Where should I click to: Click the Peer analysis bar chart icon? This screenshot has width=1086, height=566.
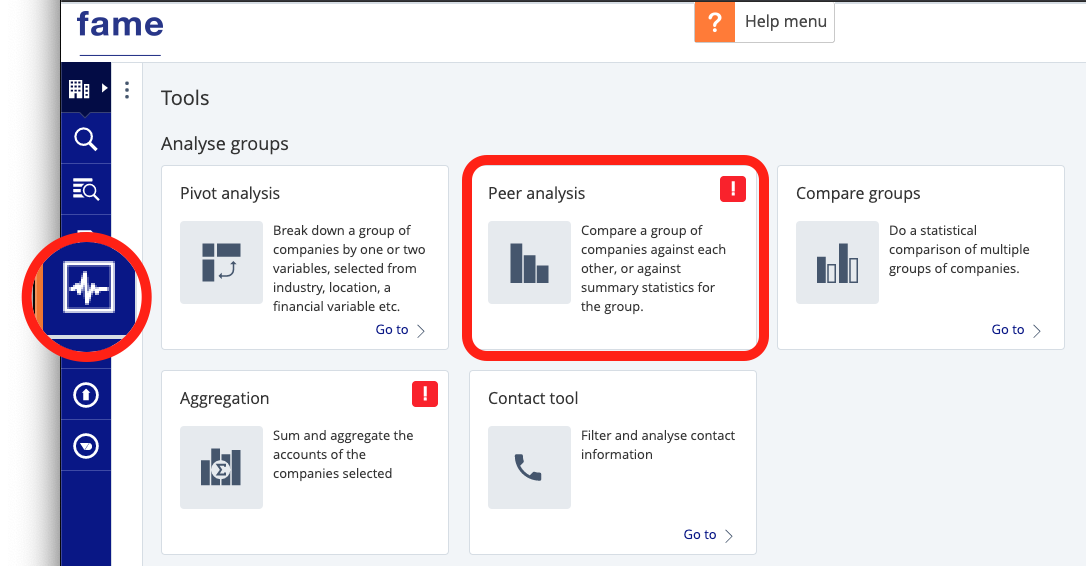(x=529, y=262)
